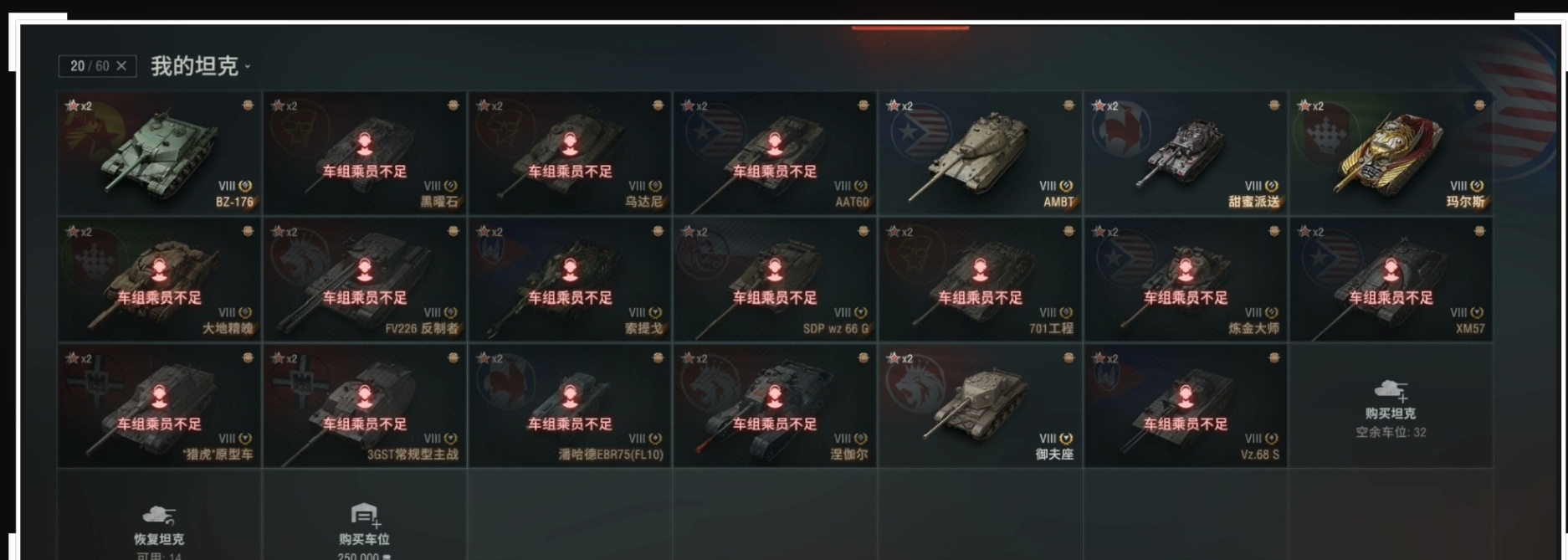Click crew-missing icon on 黑曜石 tank

click(365, 144)
